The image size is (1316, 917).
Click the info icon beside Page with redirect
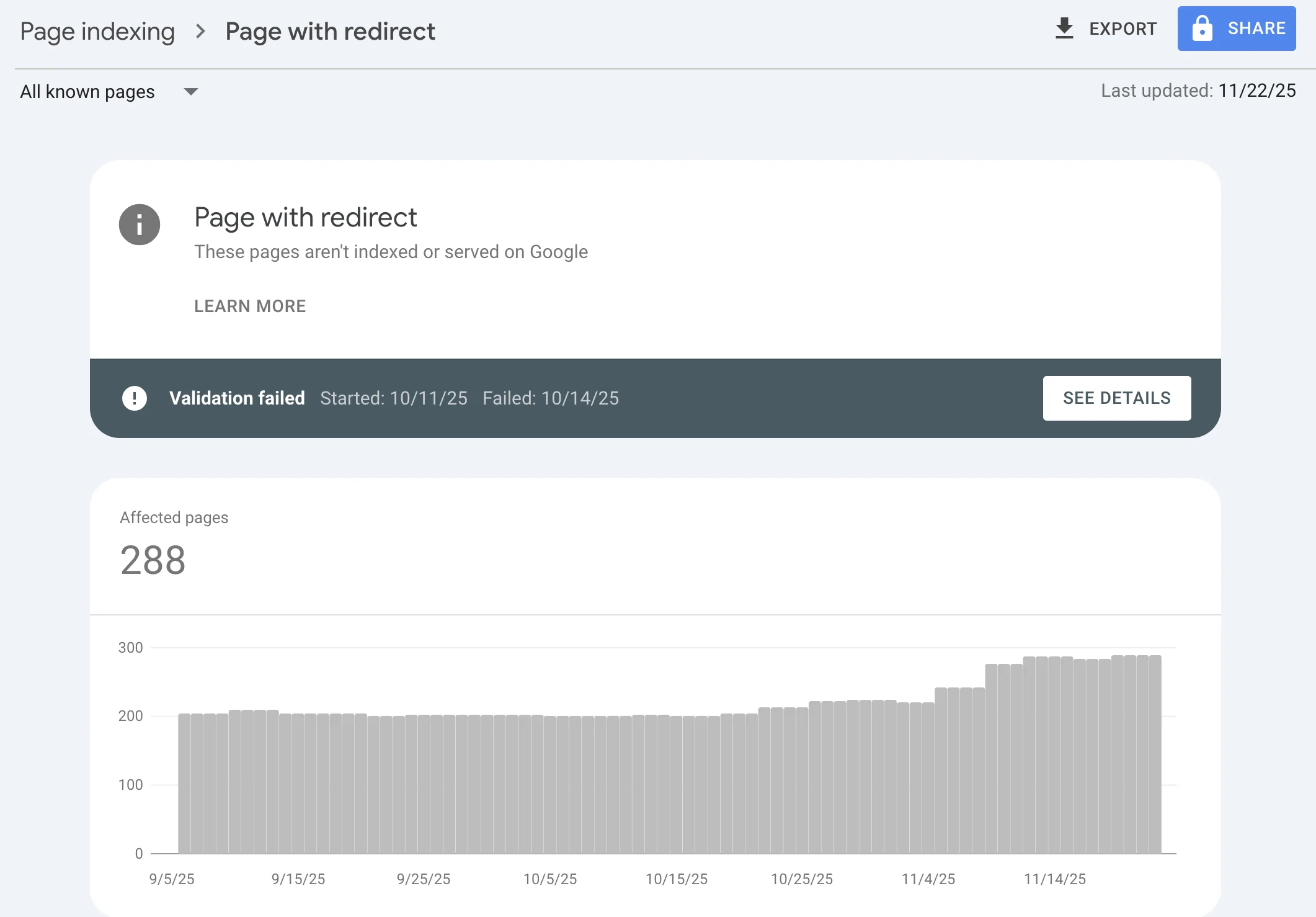(x=140, y=225)
